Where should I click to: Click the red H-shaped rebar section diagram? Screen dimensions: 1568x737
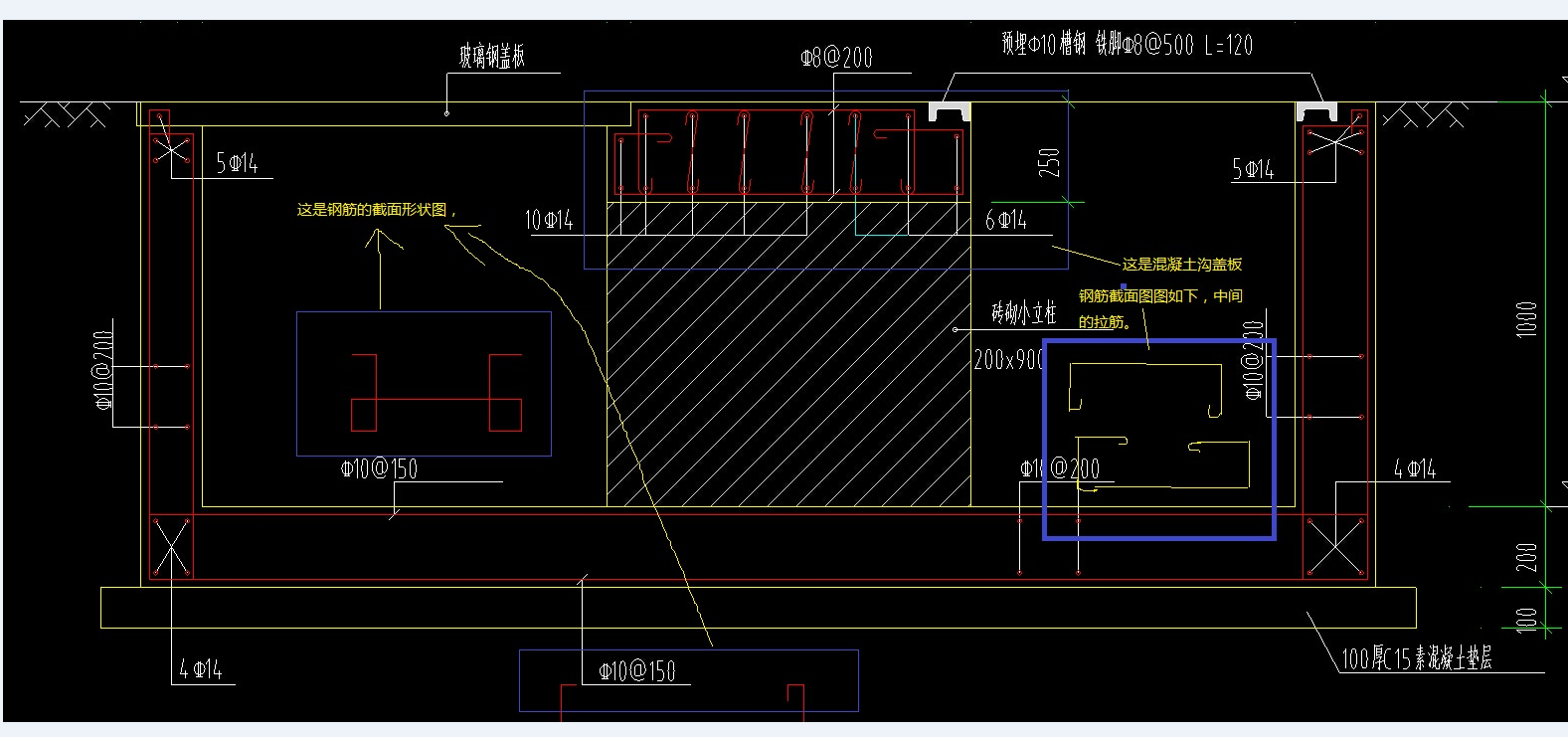point(436,392)
